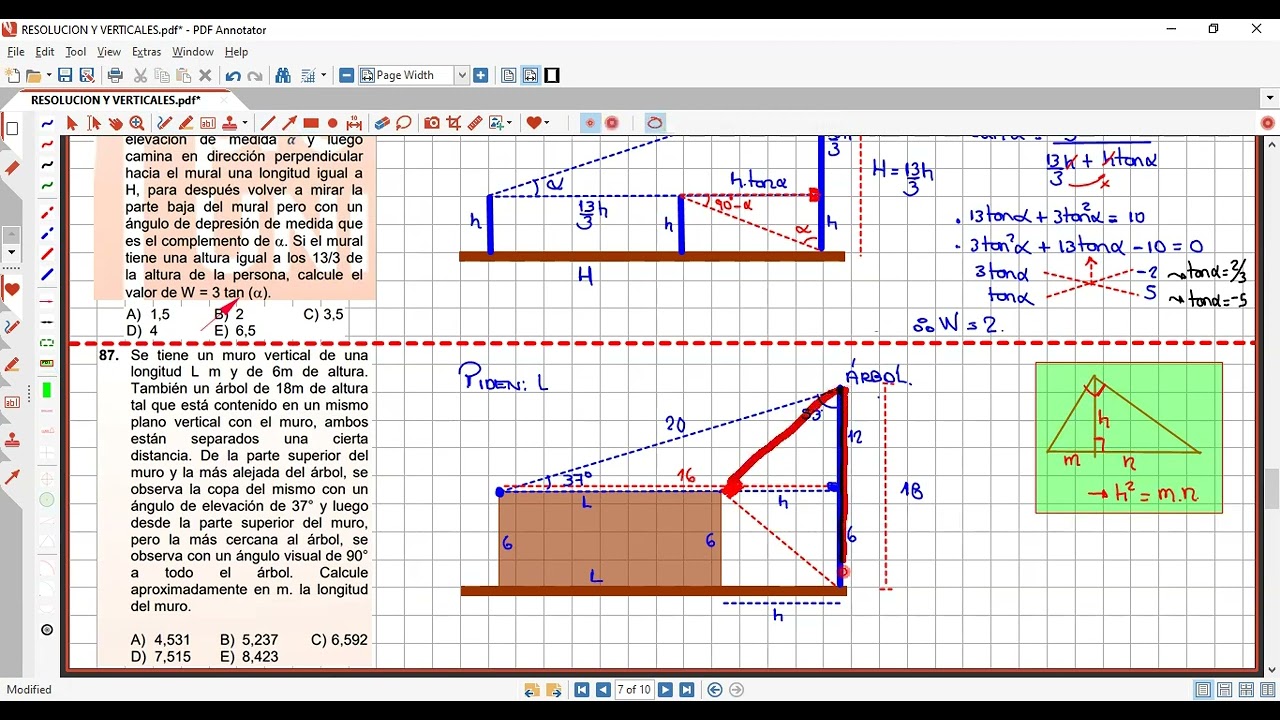Toggle fit page width button
1280x720 pixels.
click(x=530, y=75)
